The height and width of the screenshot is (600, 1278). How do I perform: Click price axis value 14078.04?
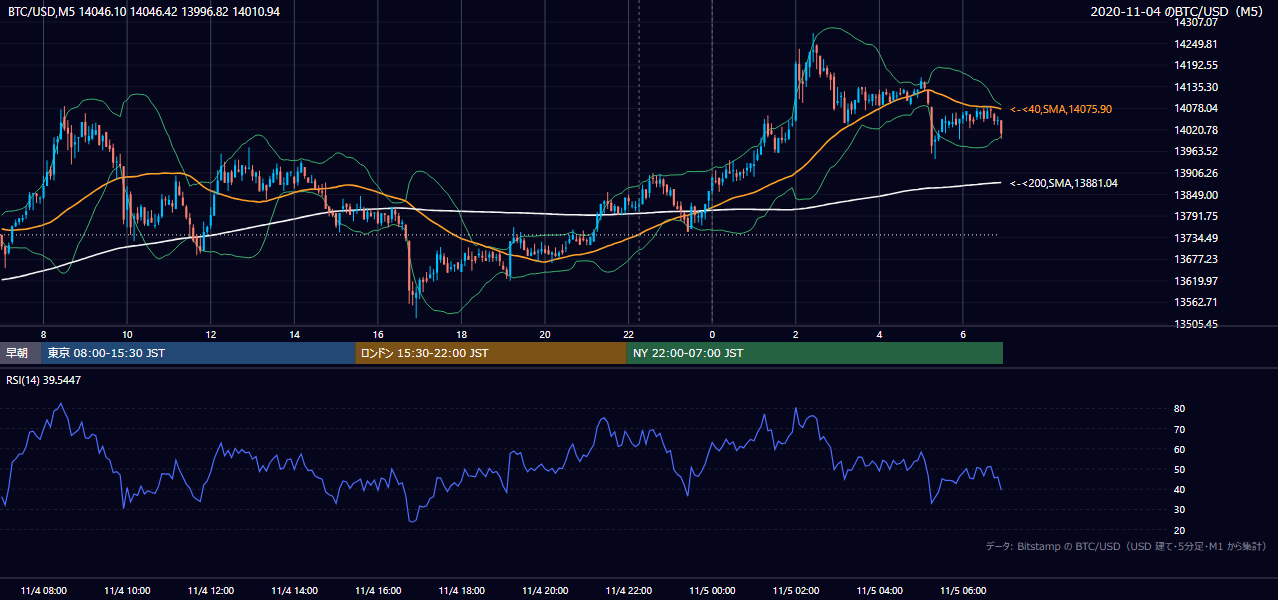point(1195,108)
